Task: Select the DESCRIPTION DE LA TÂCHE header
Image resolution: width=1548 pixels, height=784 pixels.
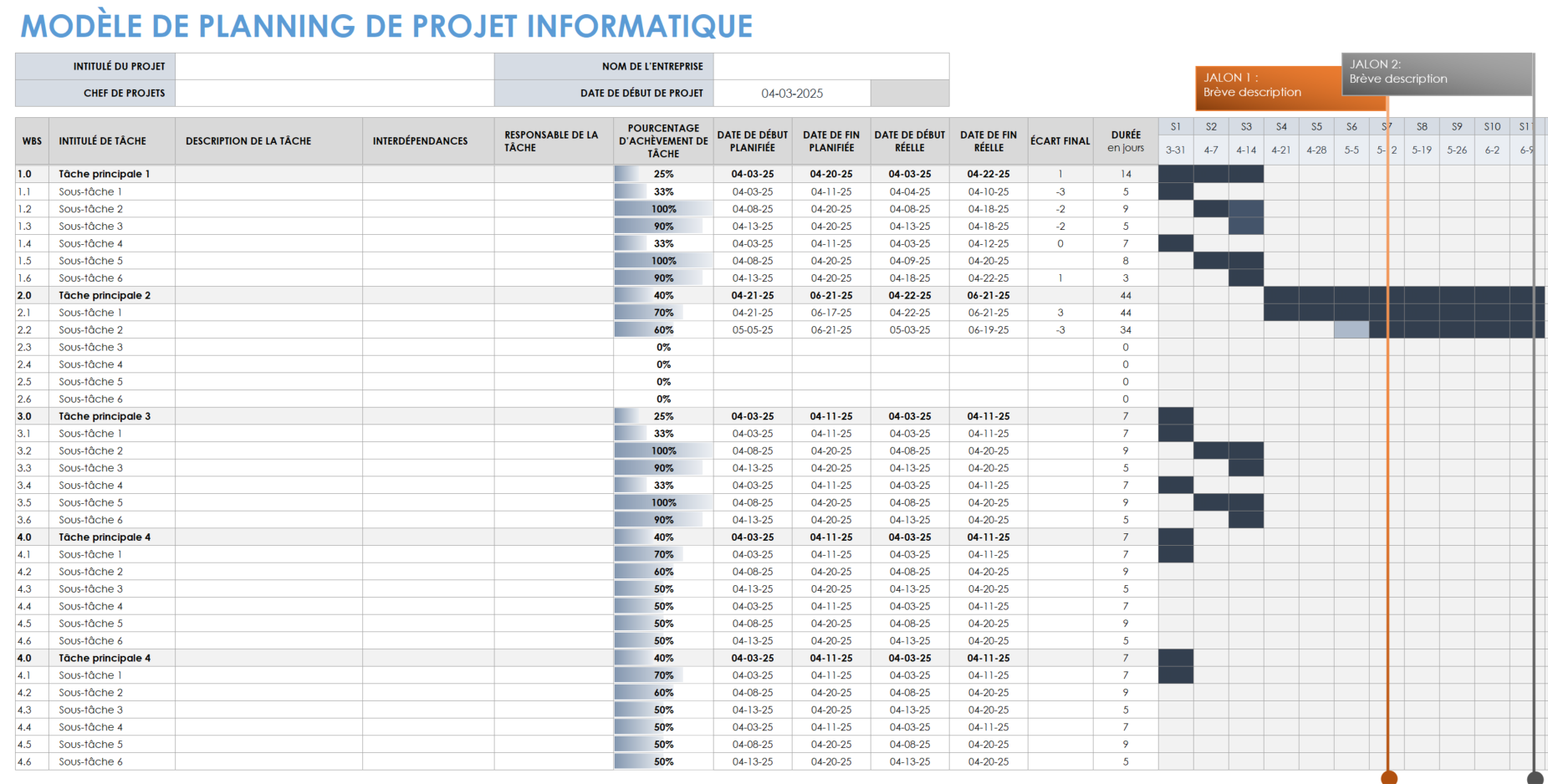Action: pyautogui.click(x=268, y=141)
